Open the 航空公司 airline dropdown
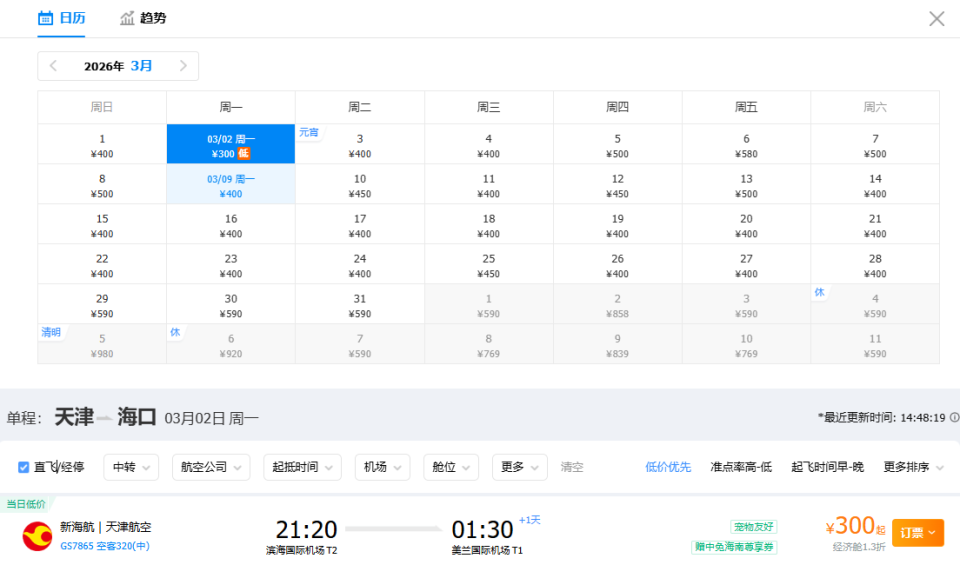The height and width of the screenshot is (565, 960). click(x=211, y=467)
